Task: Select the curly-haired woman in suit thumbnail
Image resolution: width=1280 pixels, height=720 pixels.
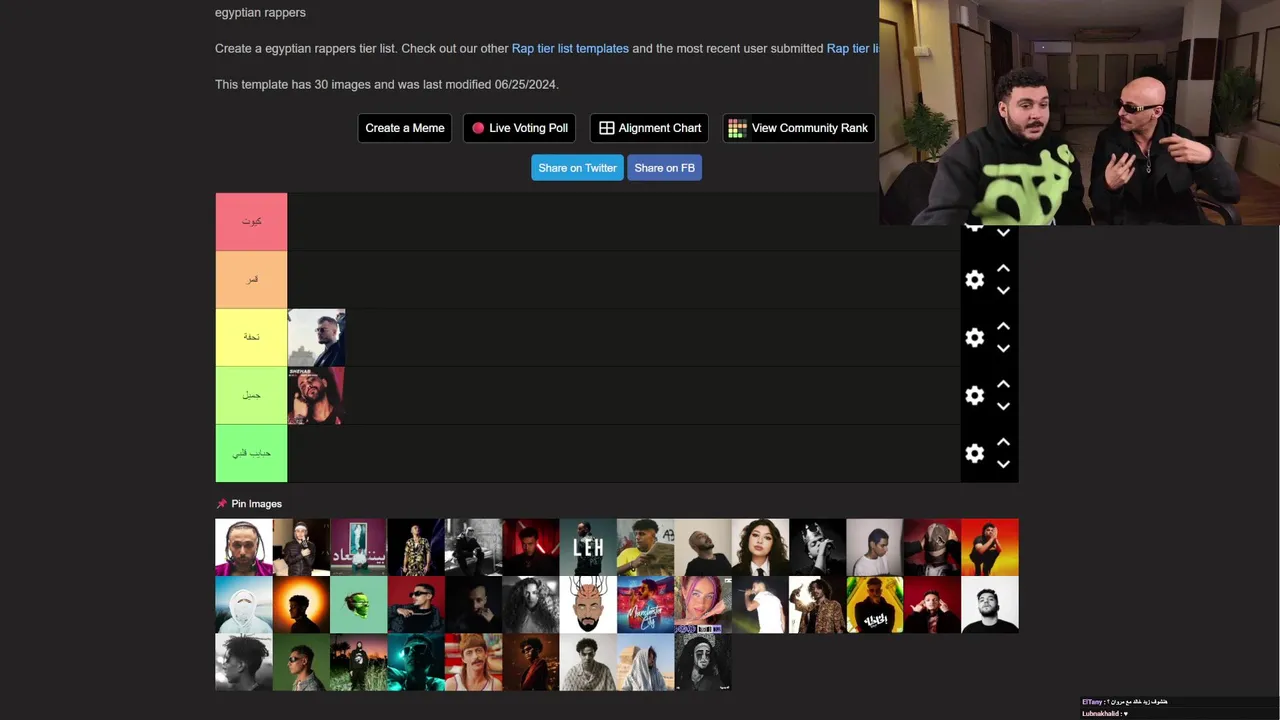Action: 760,547
